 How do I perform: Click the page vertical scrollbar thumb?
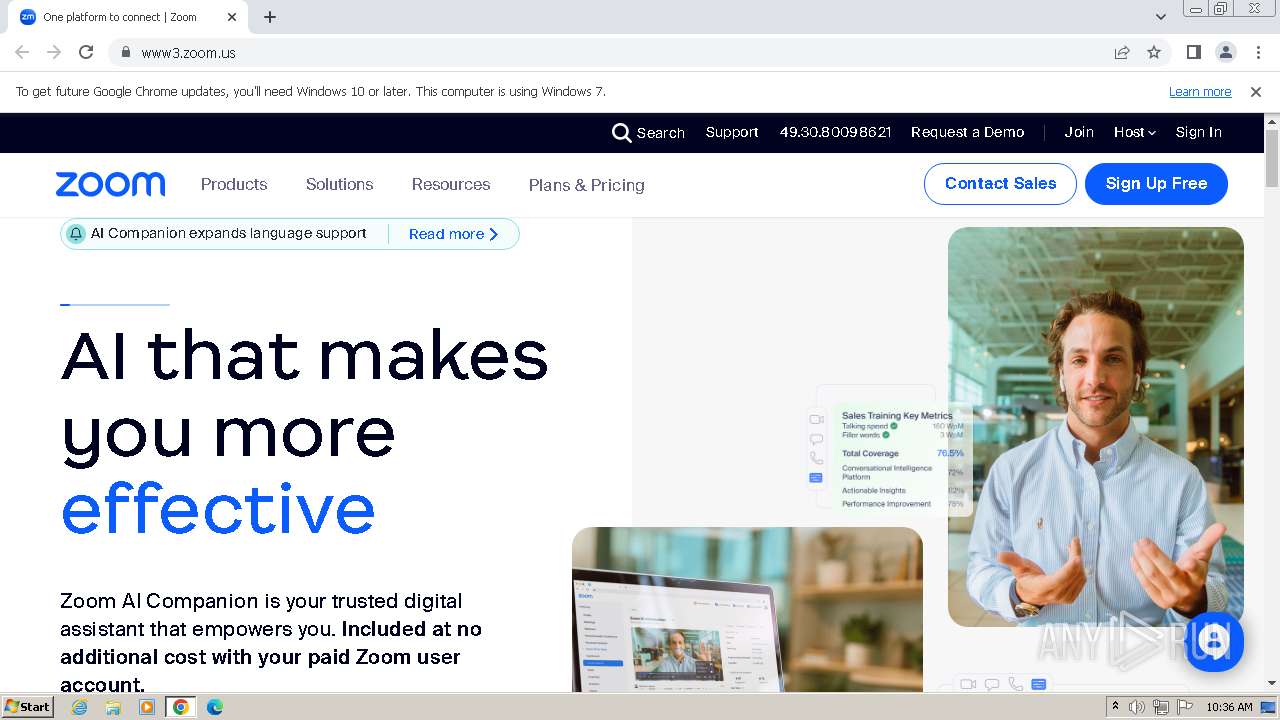[x=1272, y=158]
